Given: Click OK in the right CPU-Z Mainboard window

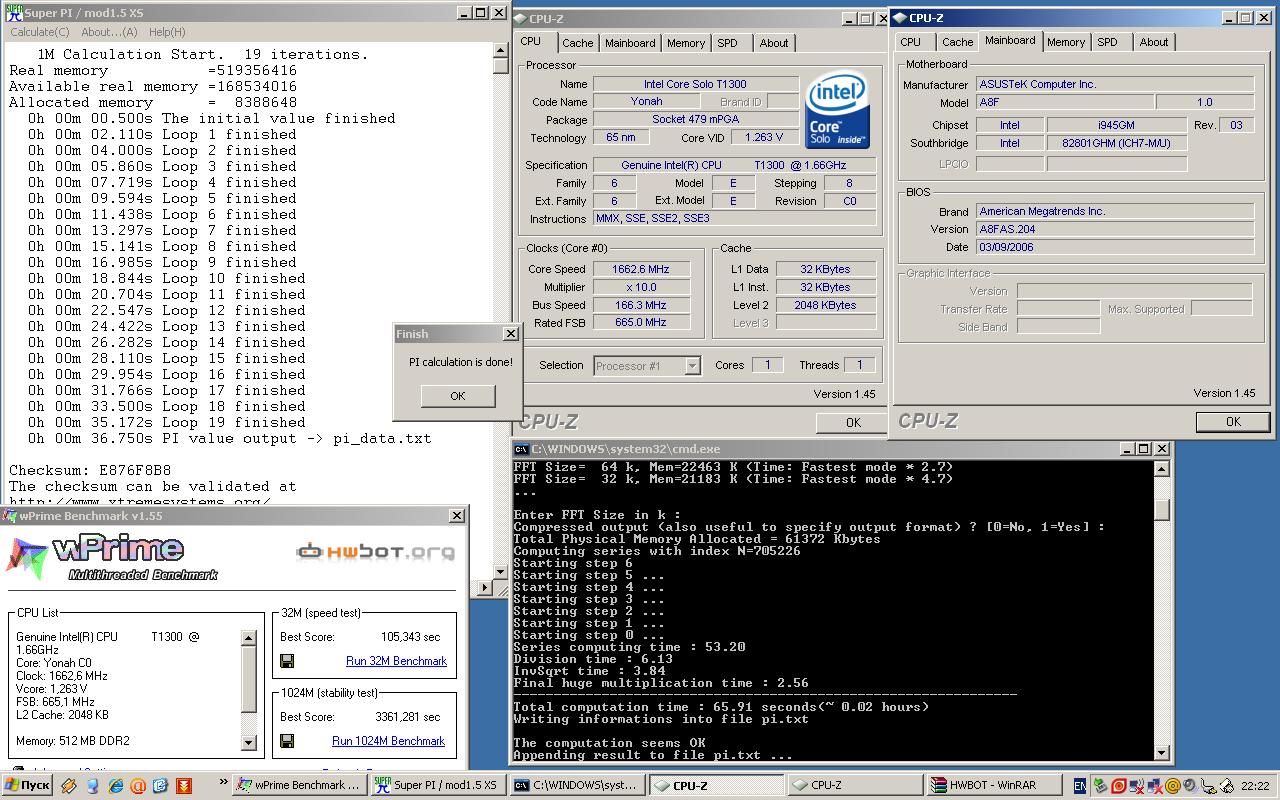Looking at the screenshot, I should point(1233,421).
